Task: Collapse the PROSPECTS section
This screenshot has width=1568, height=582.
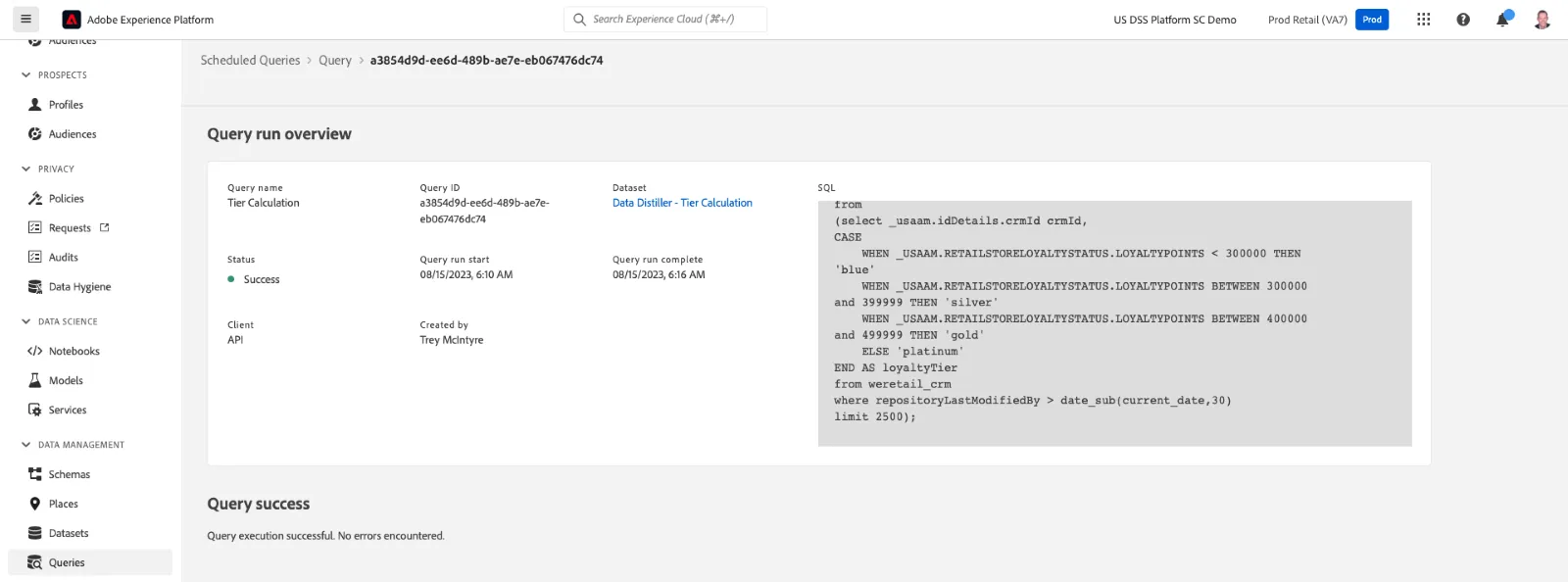Action: click(26, 75)
